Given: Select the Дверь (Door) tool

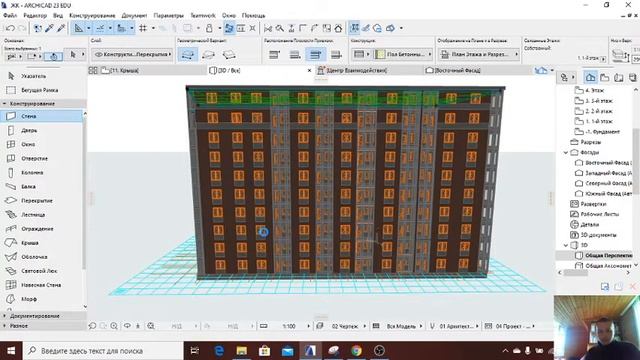Looking at the screenshot, I should pyautogui.click(x=42, y=130).
